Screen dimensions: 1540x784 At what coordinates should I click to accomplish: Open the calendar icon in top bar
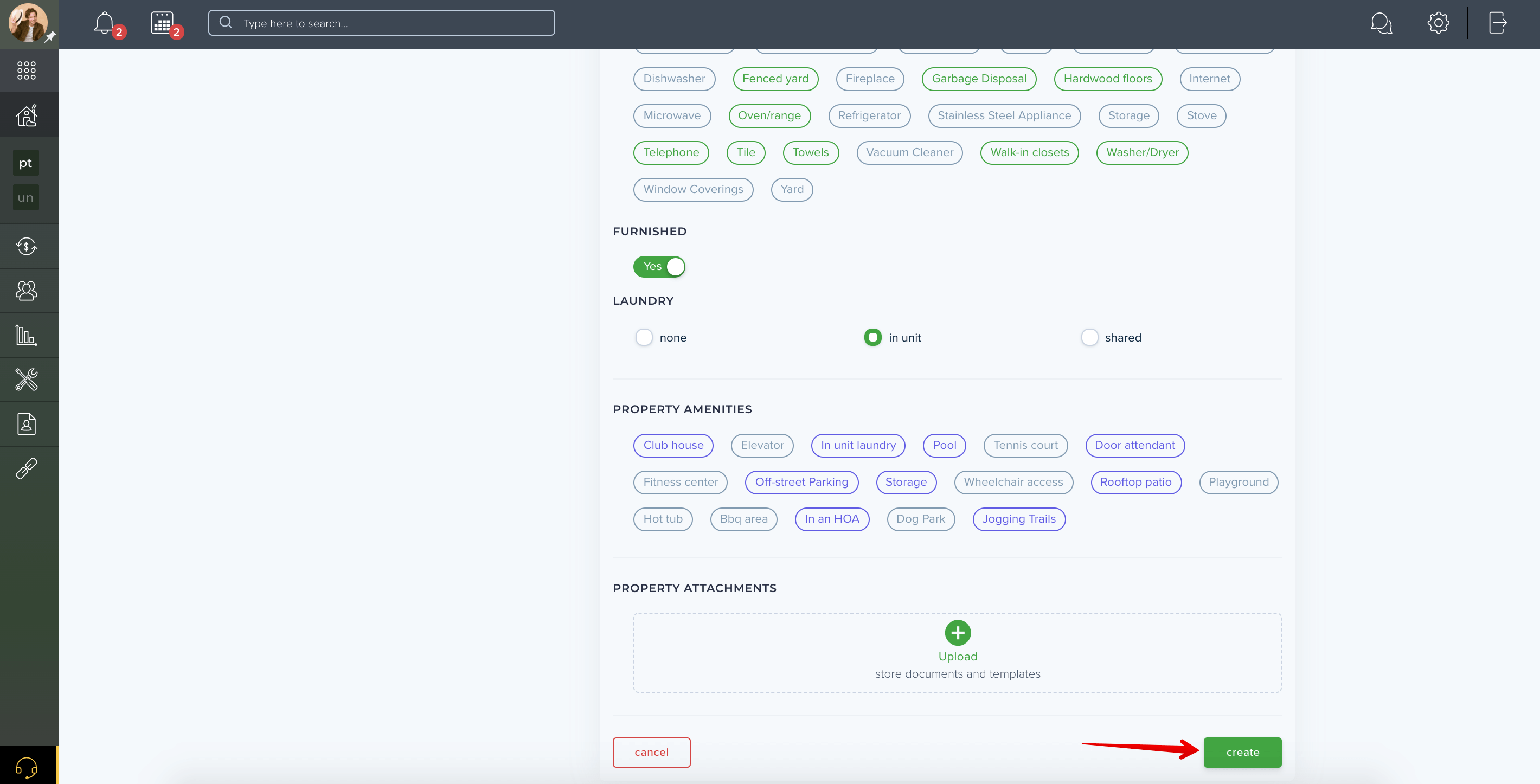(162, 23)
